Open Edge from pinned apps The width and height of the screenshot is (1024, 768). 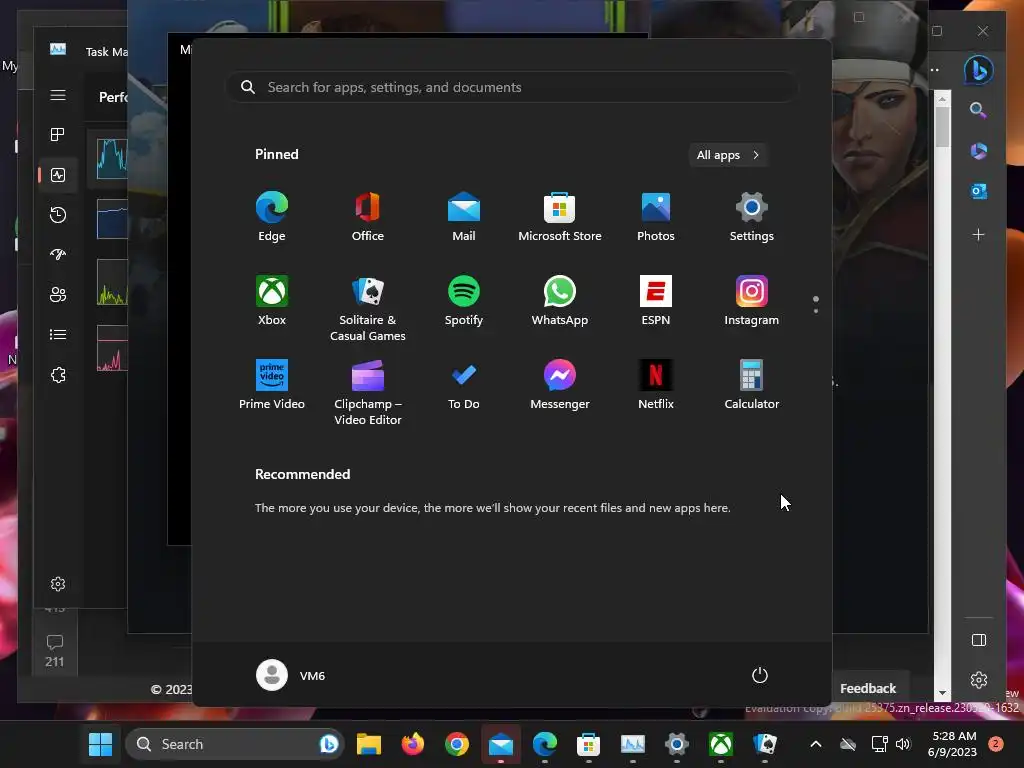[272, 217]
